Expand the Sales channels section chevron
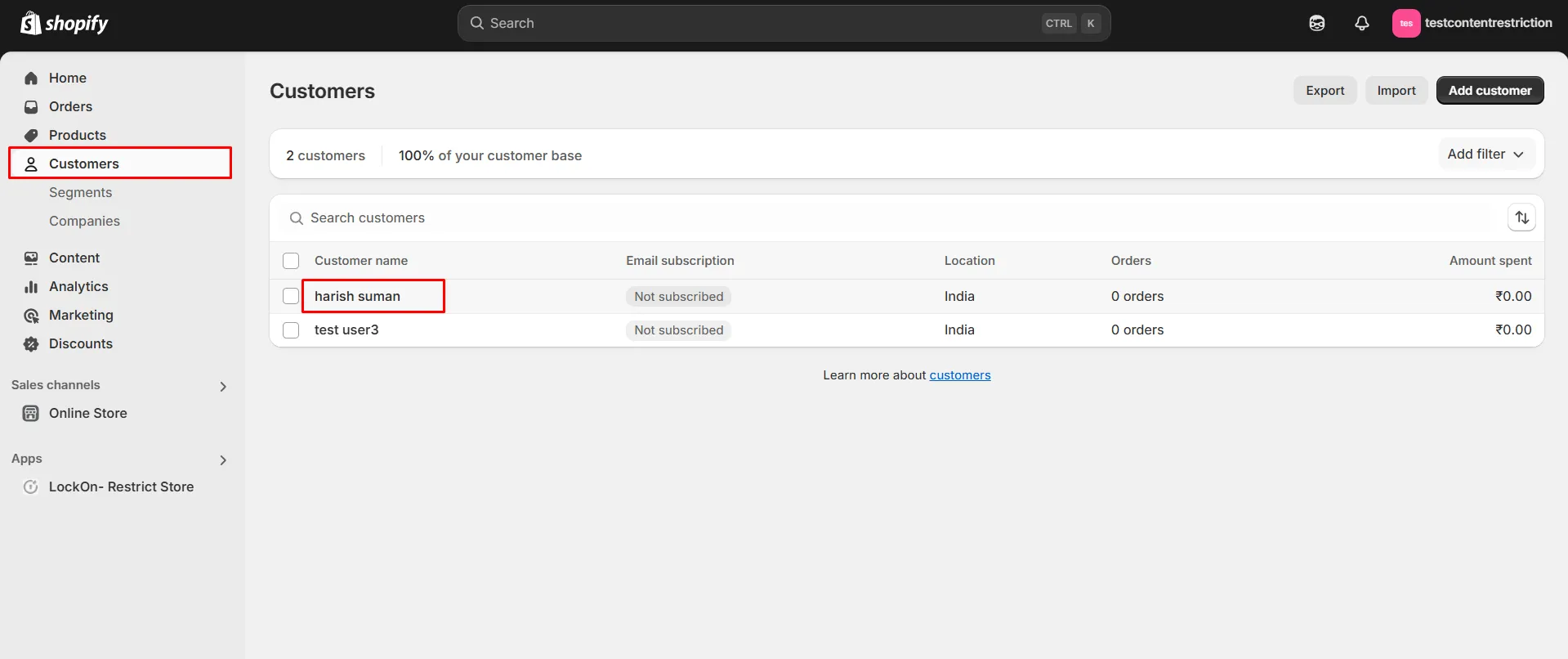The width and height of the screenshot is (1568, 659). pyautogui.click(x=223, y=387)
